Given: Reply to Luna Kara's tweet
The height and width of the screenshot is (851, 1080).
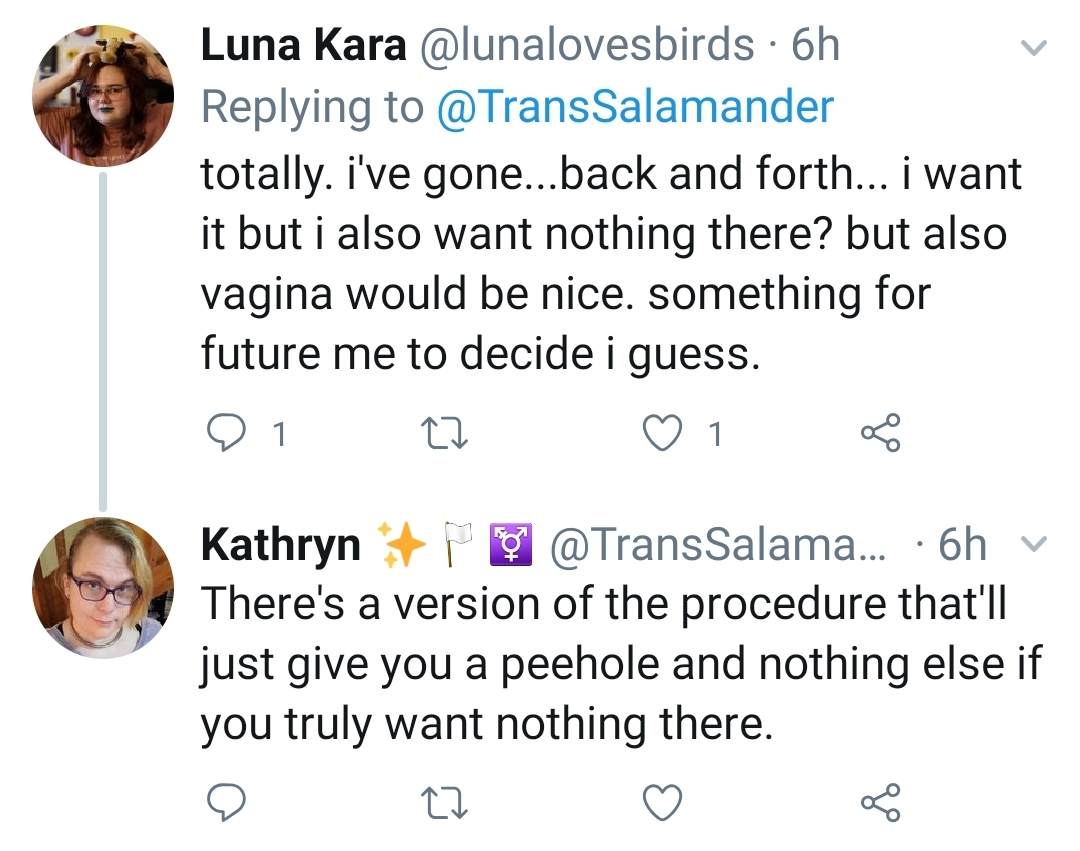Looking at the screenshot, I should [x=226, y=433].
